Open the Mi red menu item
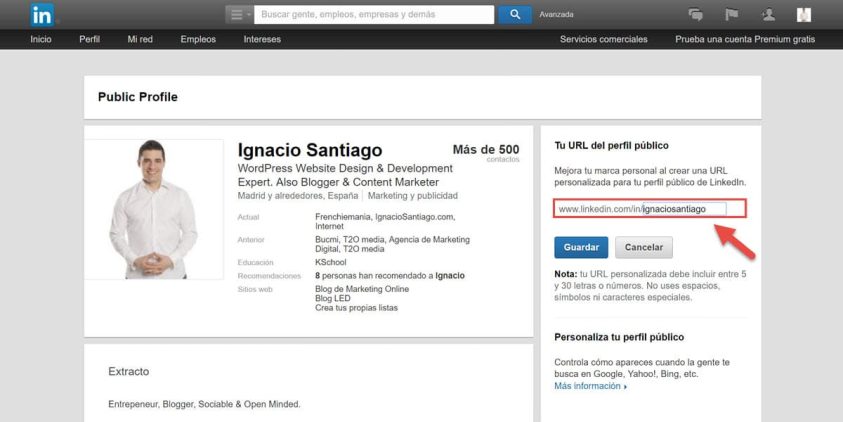 (140, 39)
